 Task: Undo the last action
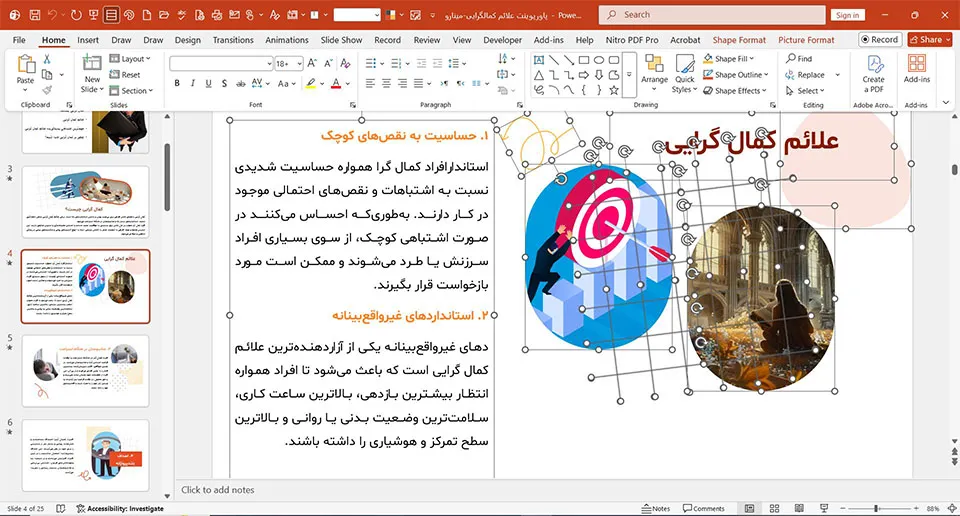pos(53,15)
